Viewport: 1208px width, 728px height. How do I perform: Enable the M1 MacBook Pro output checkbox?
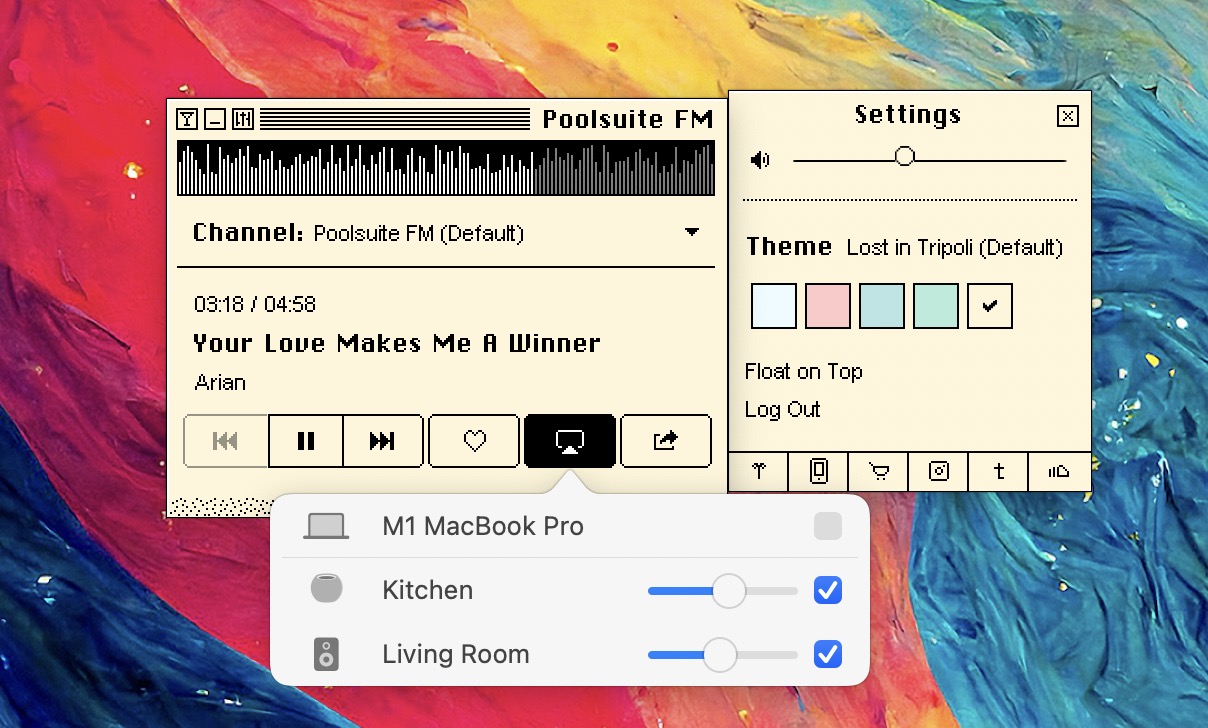click(x=828, y=526)
